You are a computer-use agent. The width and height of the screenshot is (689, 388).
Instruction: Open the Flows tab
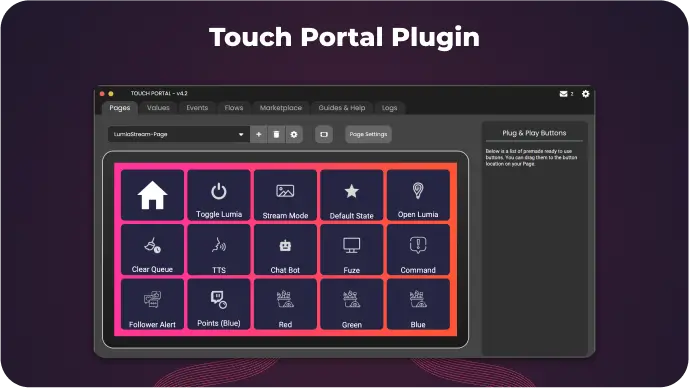[x=234, y=108]
